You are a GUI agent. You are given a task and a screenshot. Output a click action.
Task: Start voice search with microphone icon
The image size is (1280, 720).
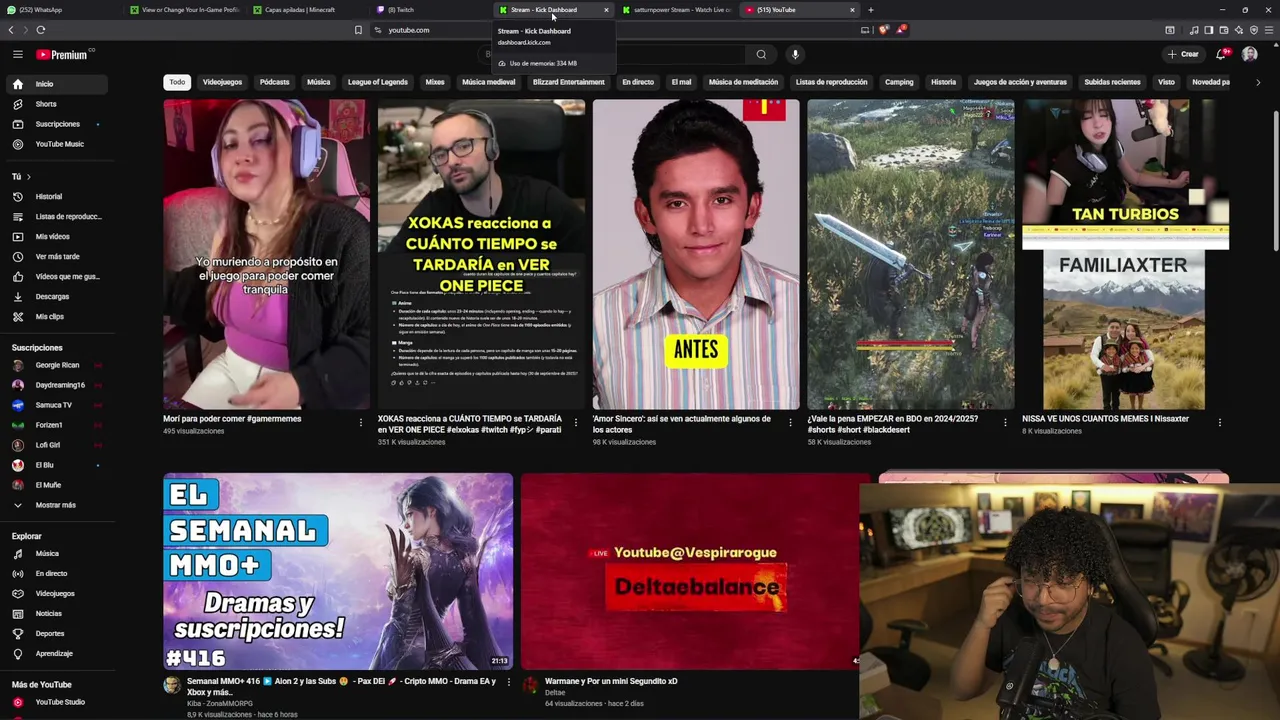[795, 54]
